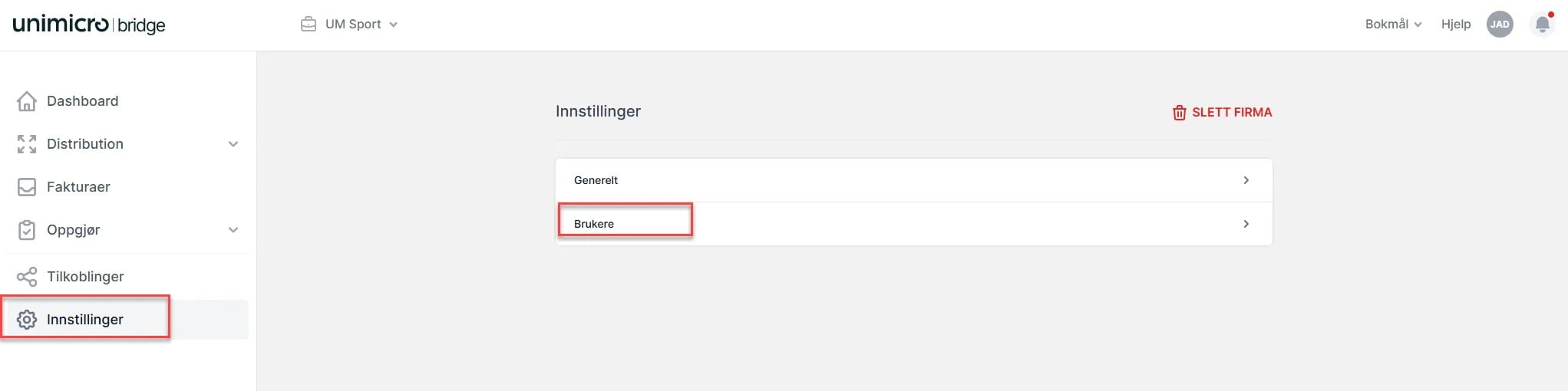
Task: Click the Innstillinger gear icon
Action: [x=27, y=320]
